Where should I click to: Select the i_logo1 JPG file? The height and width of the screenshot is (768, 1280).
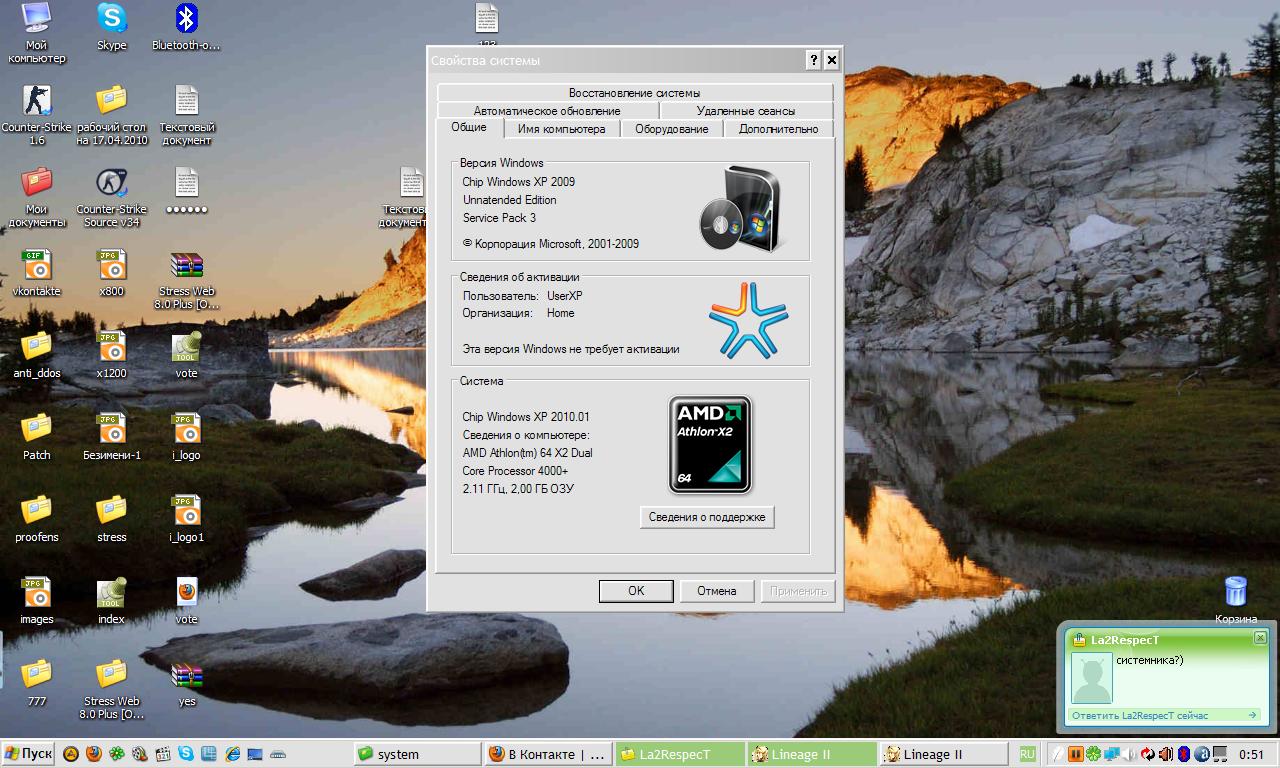click(187, 519)
